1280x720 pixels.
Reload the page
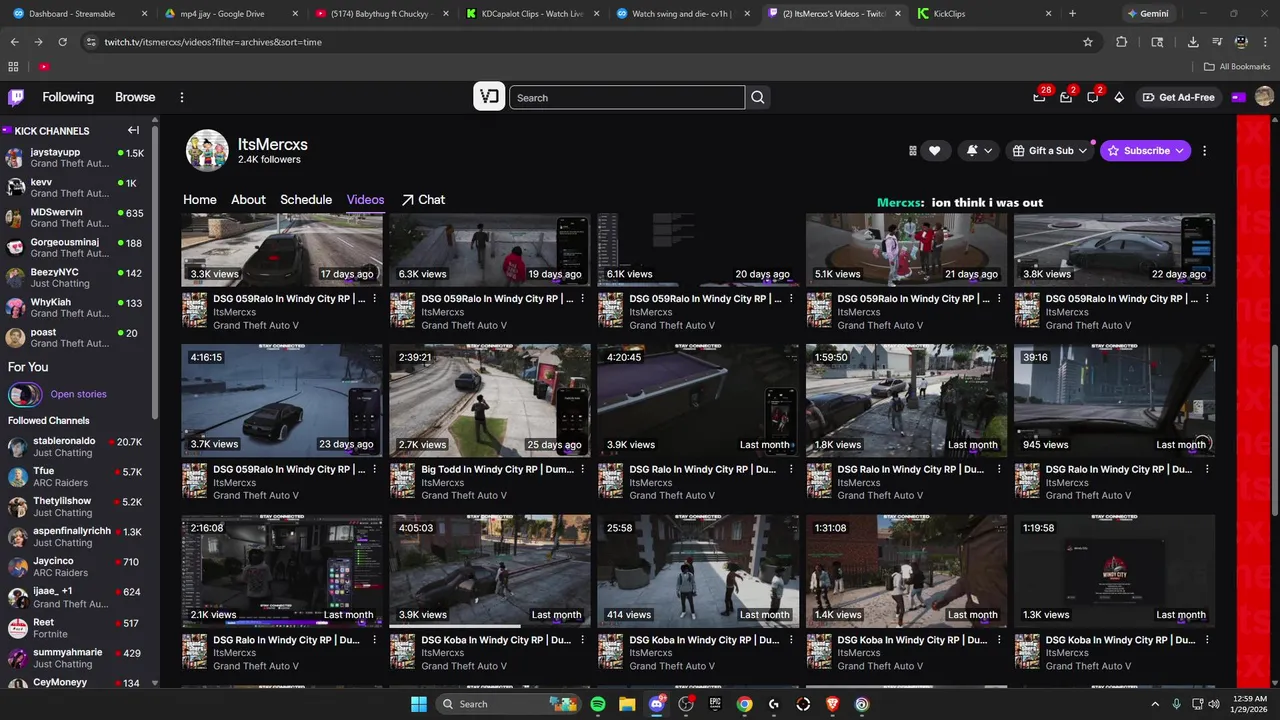click(x=62, y=42)
